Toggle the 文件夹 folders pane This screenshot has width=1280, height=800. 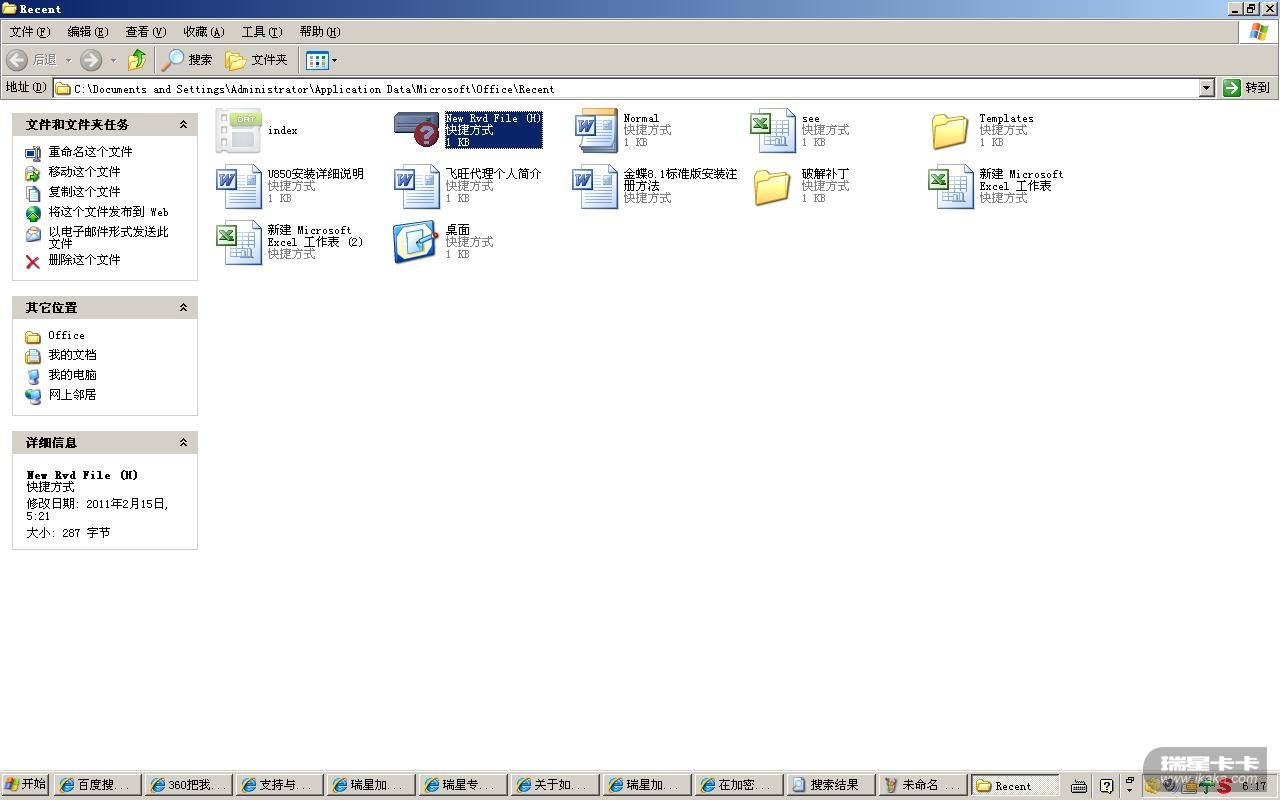257,60
